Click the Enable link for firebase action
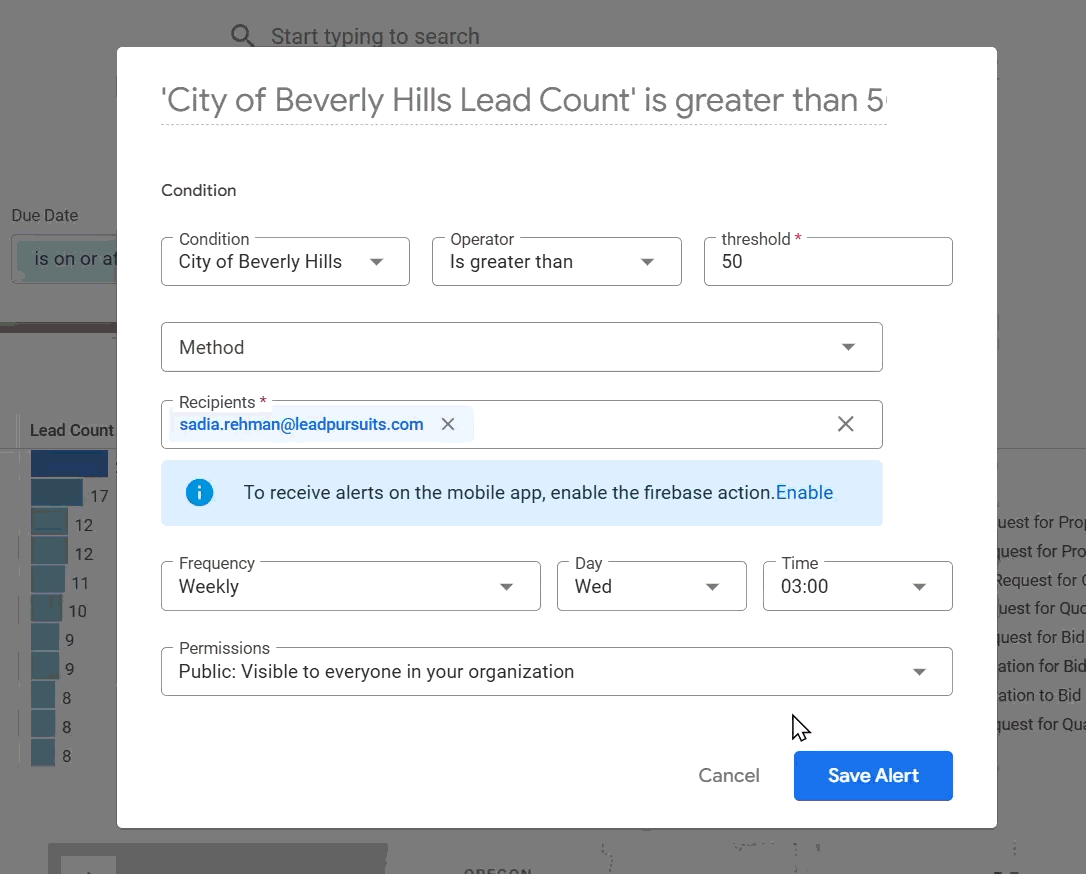Screen dimensions: 1086x874 pos(804,492)
